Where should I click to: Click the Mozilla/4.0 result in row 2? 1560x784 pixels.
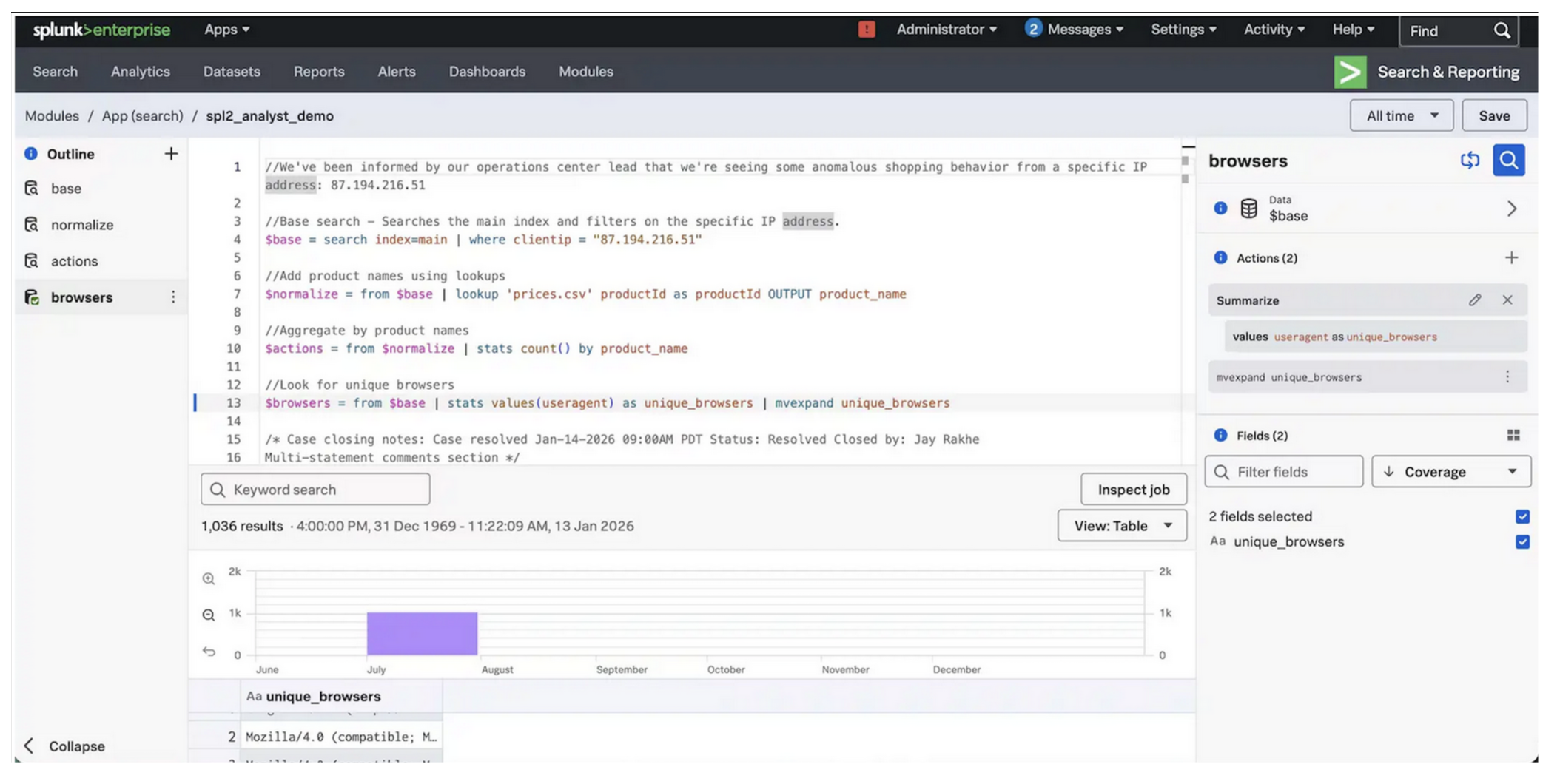[x=341, y=737]
